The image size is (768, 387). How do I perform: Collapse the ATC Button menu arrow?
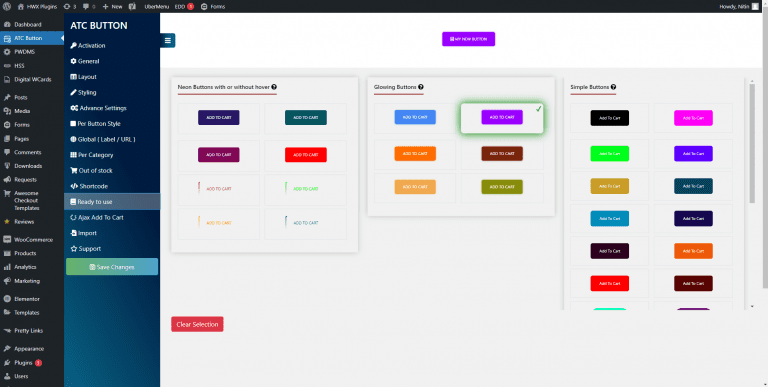[x=62, y=38]
